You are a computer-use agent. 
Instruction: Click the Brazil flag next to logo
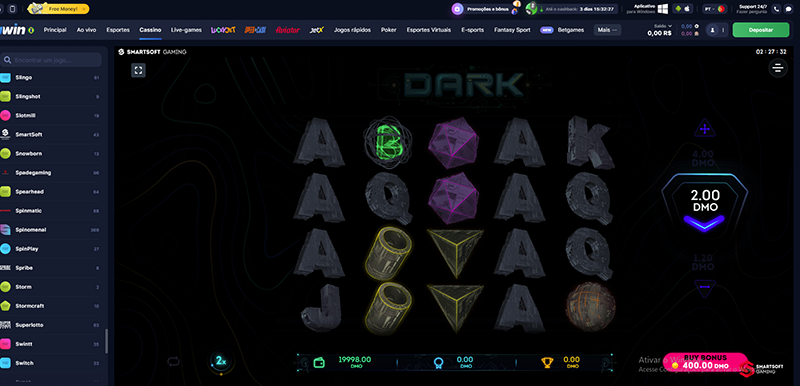tap(32, 30)
